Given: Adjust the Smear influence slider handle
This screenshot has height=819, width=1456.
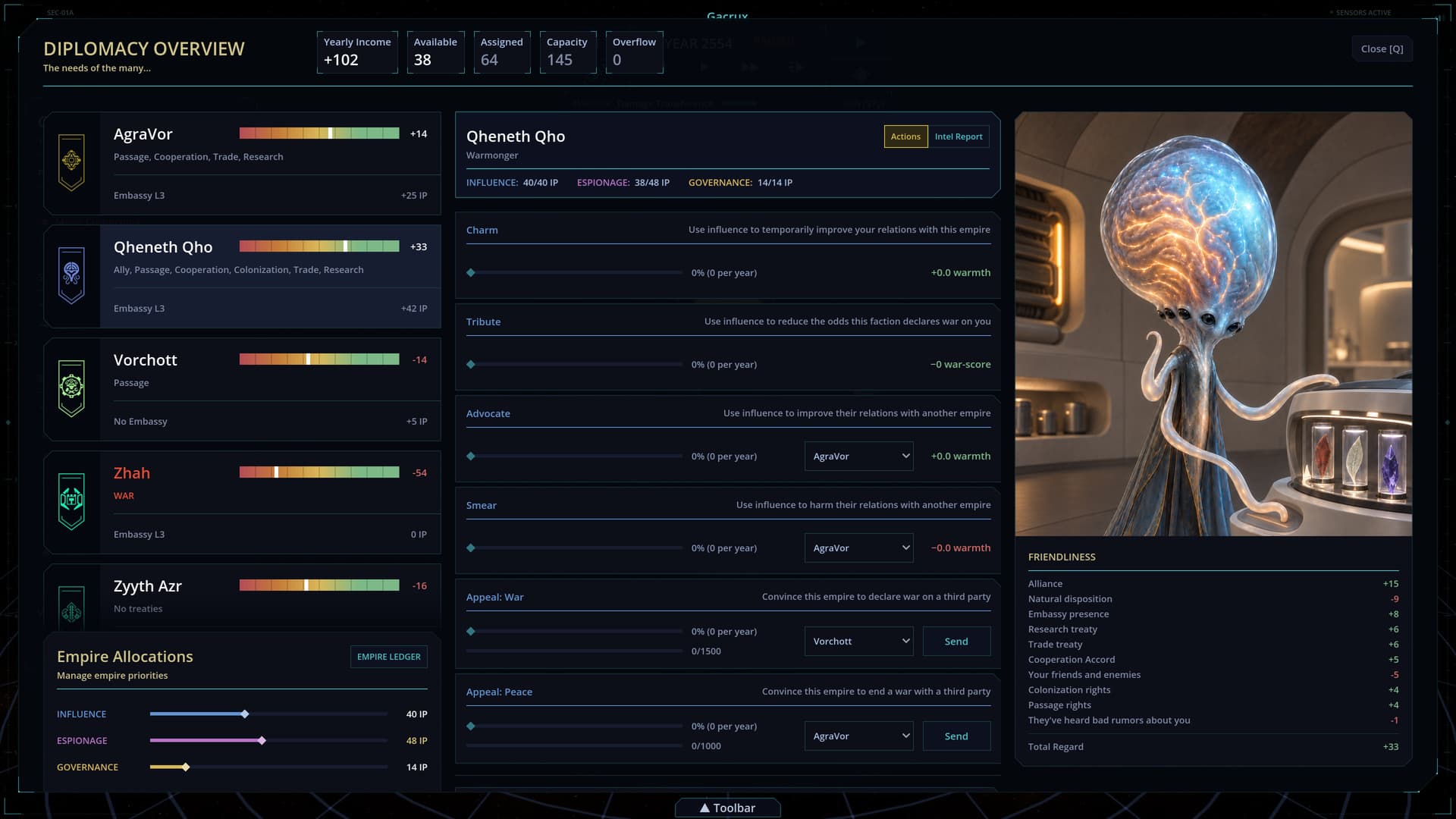Looking at the screenshot, I should (x=471, y=548).
